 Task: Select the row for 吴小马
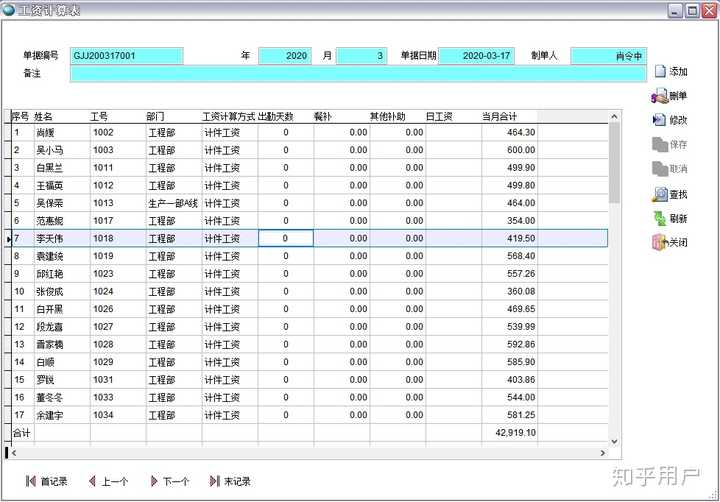[309, 150]
